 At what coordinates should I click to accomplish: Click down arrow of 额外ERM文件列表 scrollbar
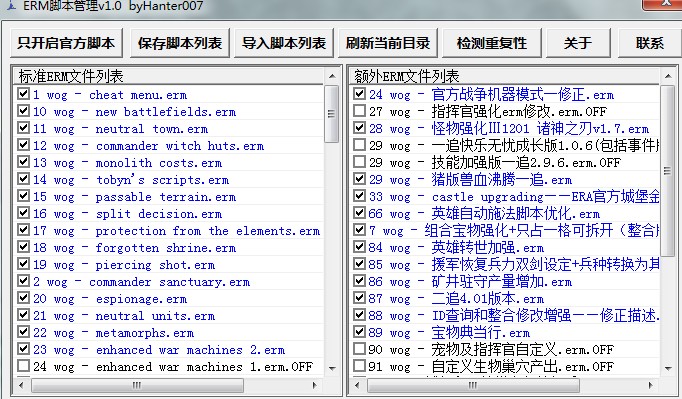pyautogui.click(x=668, y=369)
